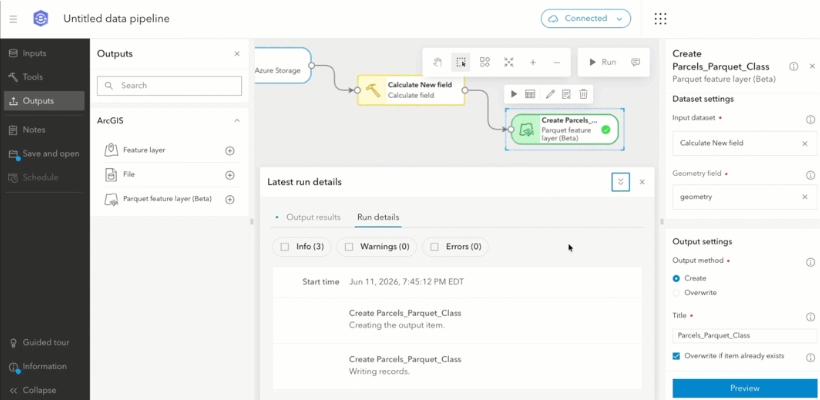Delete the node with the trash icon
The image size is (820, 400).
pyautogui.click(x=584, y=94)
